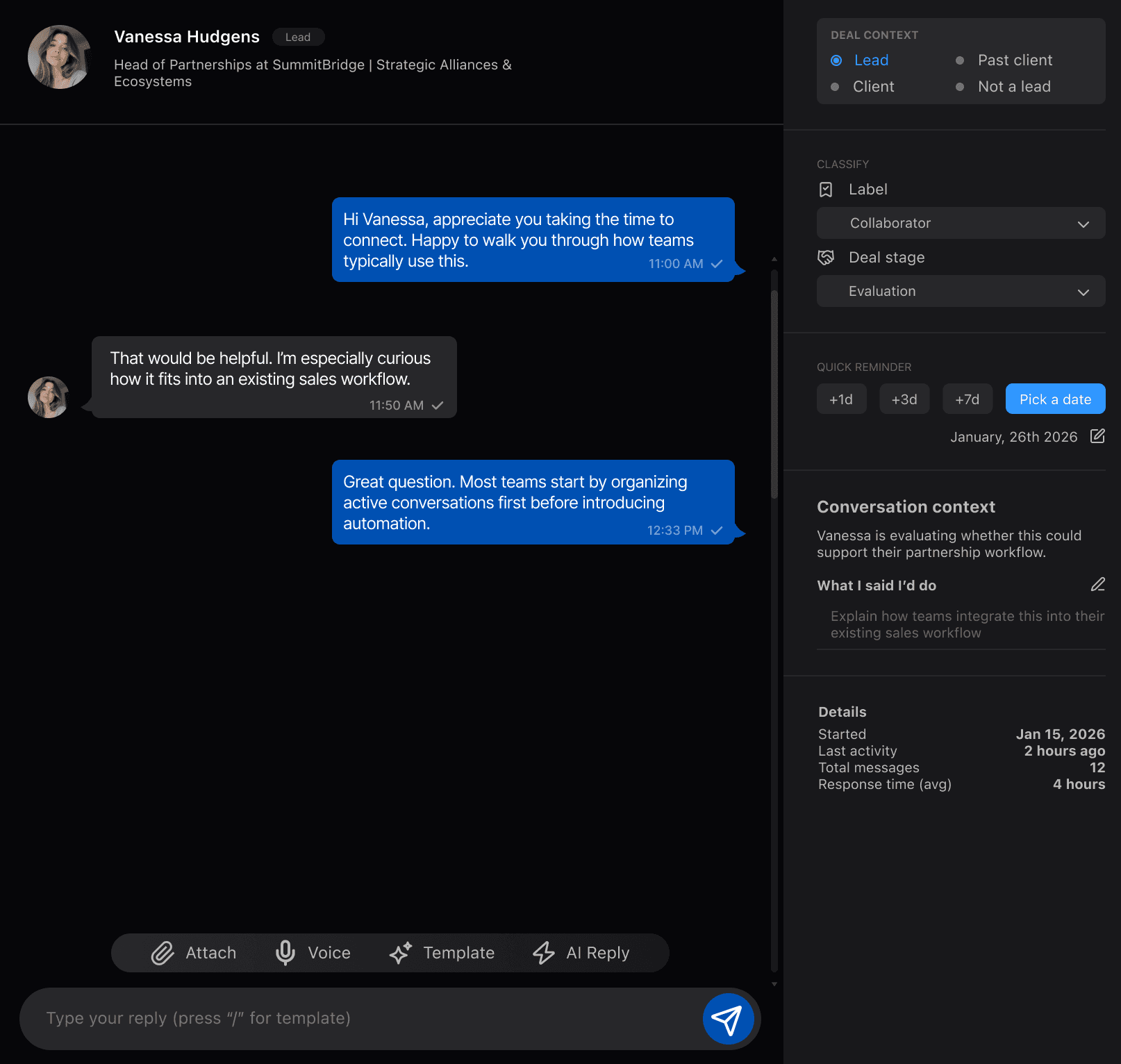The width and height of the screenshot is (1121, 1064).
Task: Open the Collaborator label dropdown
Action: click(x=961, y=223)
